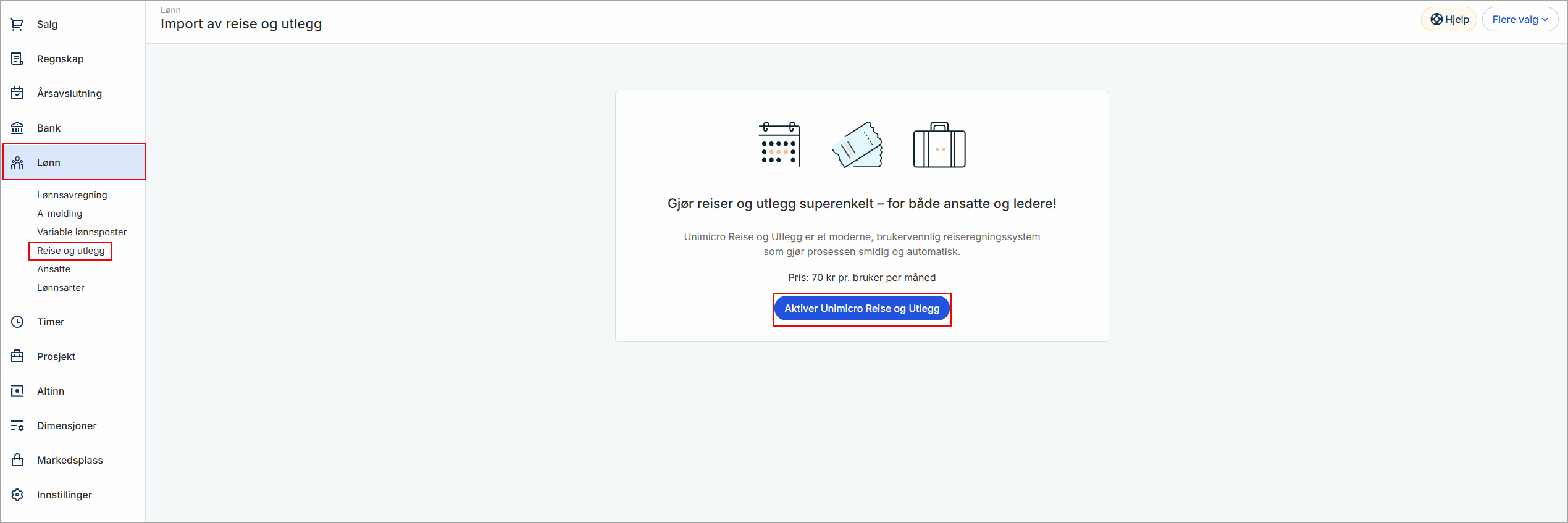The width and height of the screenshot is (1568, 523).
Task: Open Innstillinger settings label
Action: (x=64, y=495)
